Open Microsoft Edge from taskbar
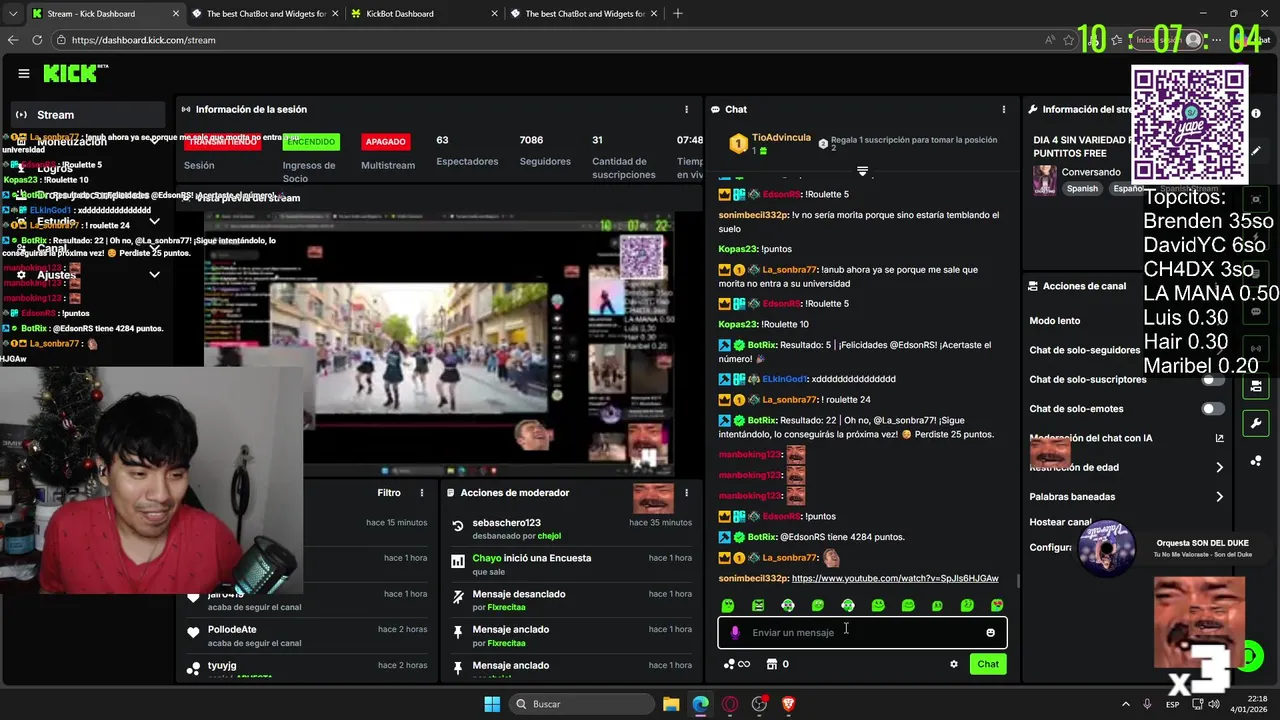Image resolution: width=1280 pixels, height=720 pixels. [700, 704]
